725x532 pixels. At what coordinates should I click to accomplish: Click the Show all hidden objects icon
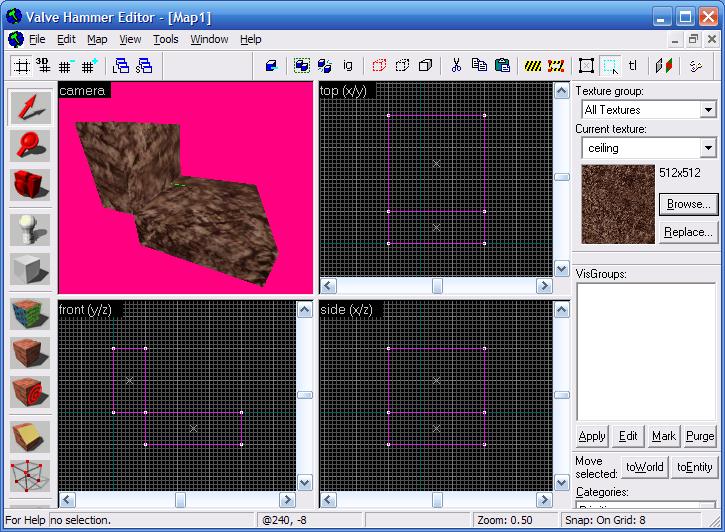point(425,66)
